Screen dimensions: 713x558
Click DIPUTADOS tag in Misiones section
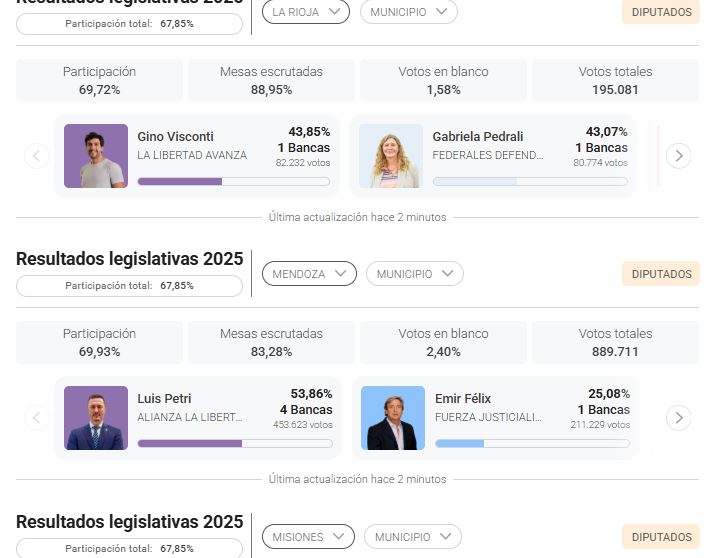(x=661, y=537)
